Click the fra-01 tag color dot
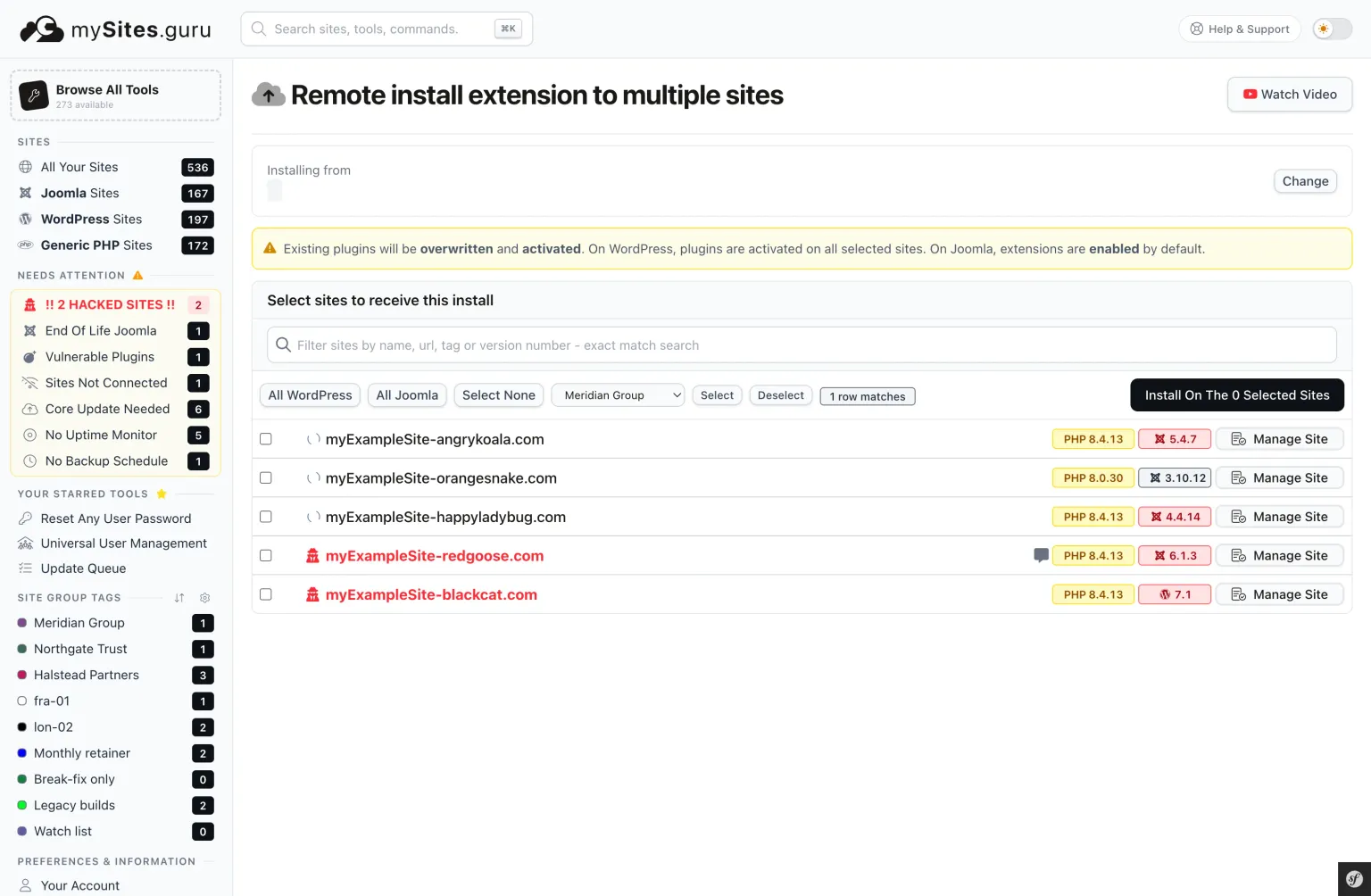1371x896 pixels. click(x=22, y=701)
